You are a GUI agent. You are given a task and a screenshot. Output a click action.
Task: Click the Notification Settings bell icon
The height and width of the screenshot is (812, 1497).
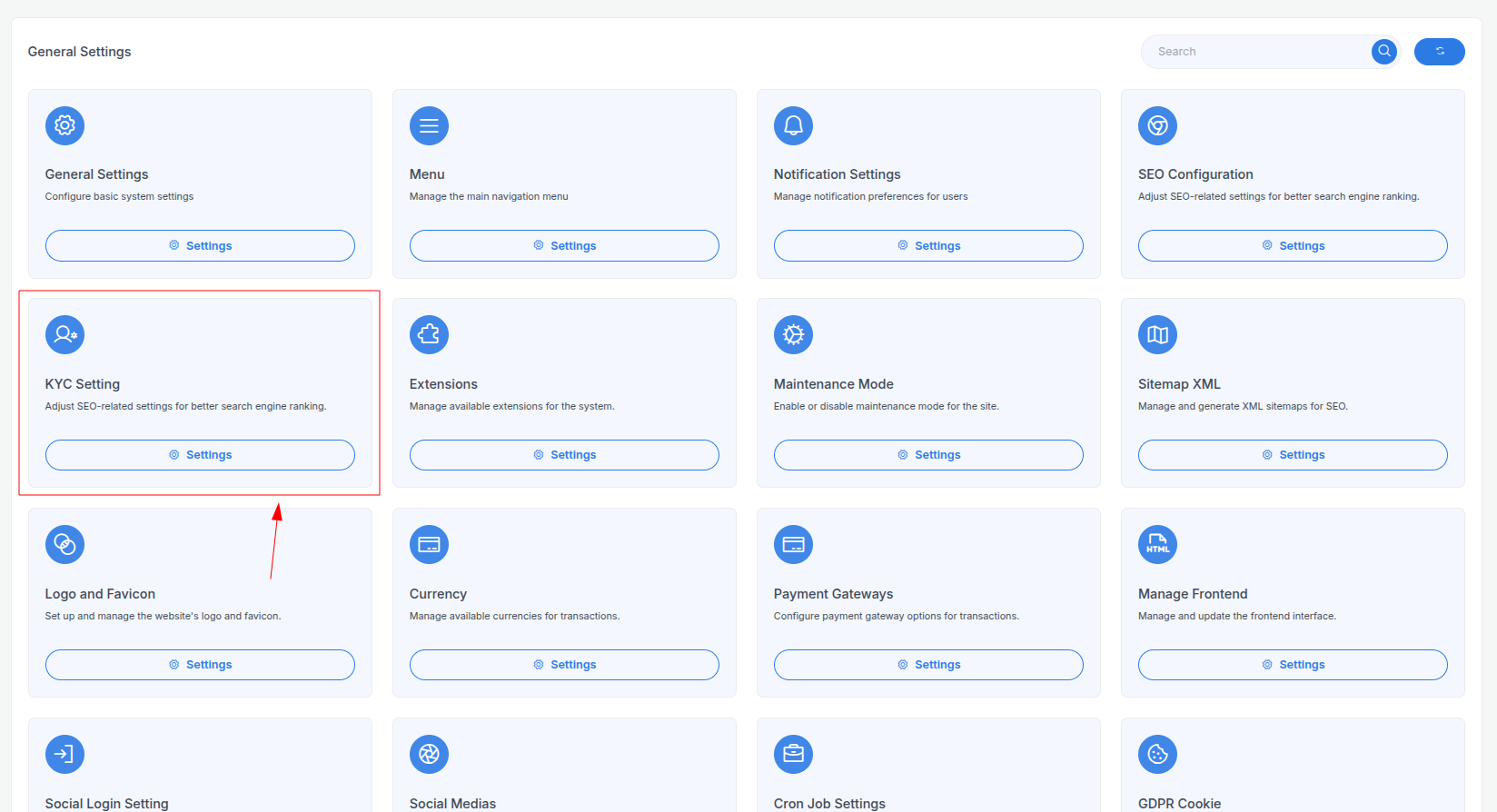(x=793, y=125)
